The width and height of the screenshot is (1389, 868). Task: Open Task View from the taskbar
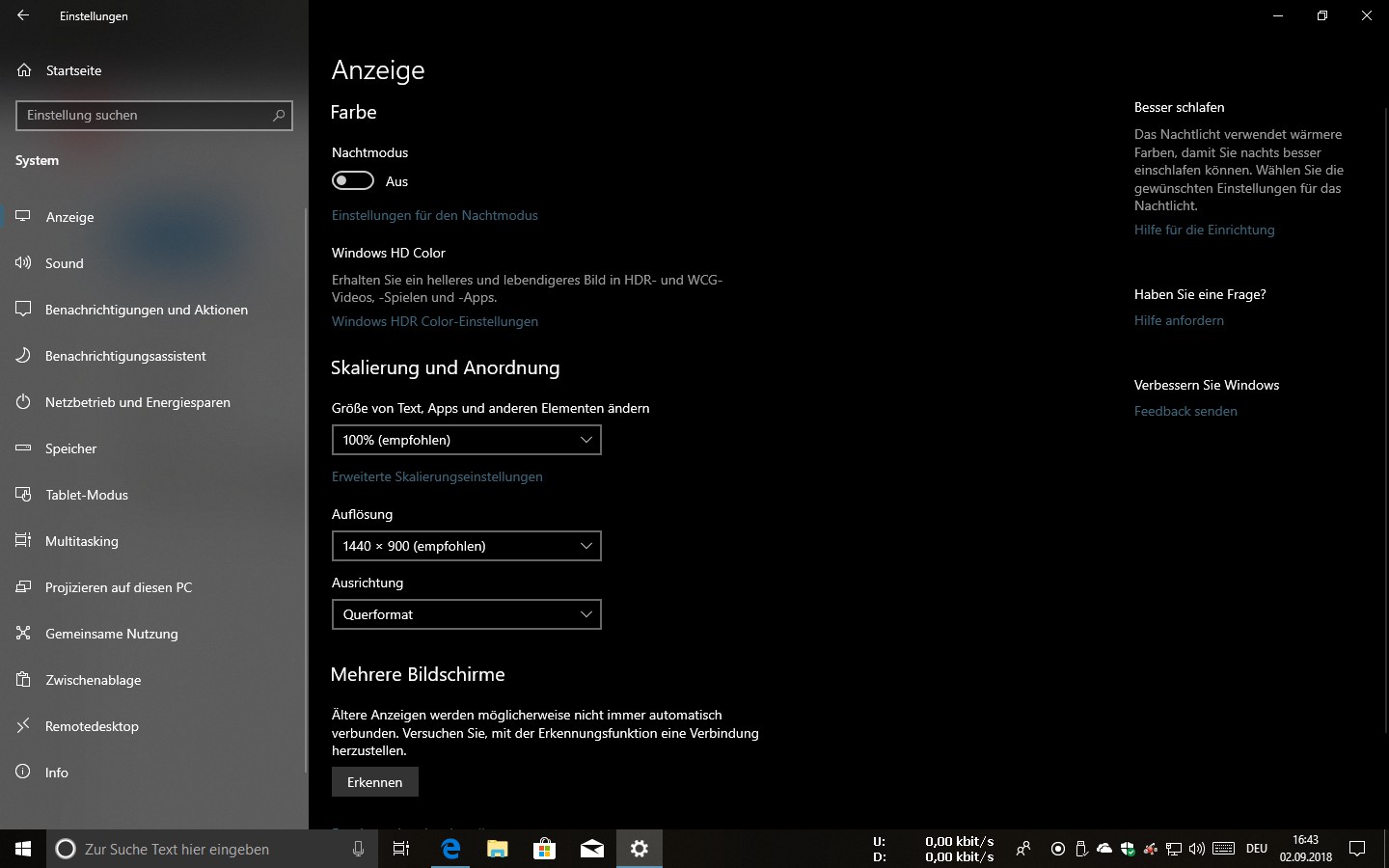click(x=401, y=849)
